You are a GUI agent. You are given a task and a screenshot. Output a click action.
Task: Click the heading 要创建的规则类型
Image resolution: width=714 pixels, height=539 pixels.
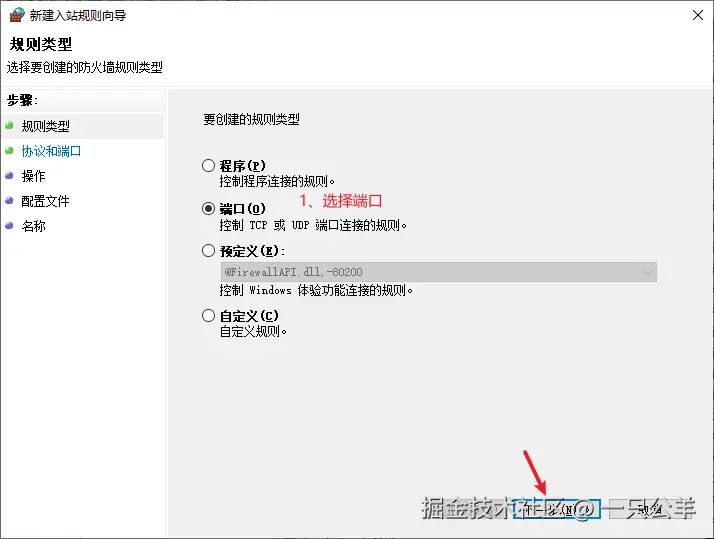251,119
